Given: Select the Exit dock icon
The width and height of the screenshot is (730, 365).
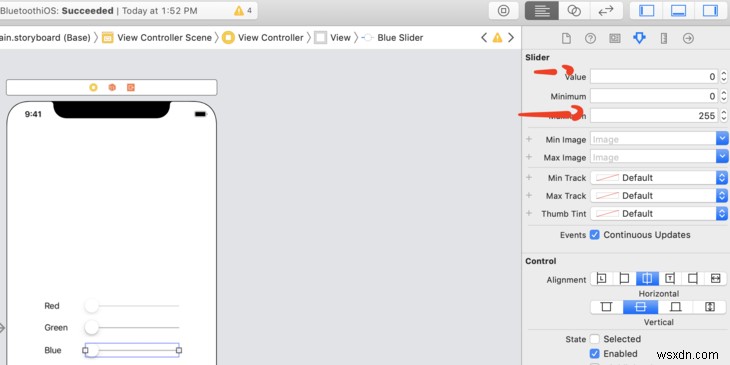Looking at the screenshot, I should coord(131,88).
